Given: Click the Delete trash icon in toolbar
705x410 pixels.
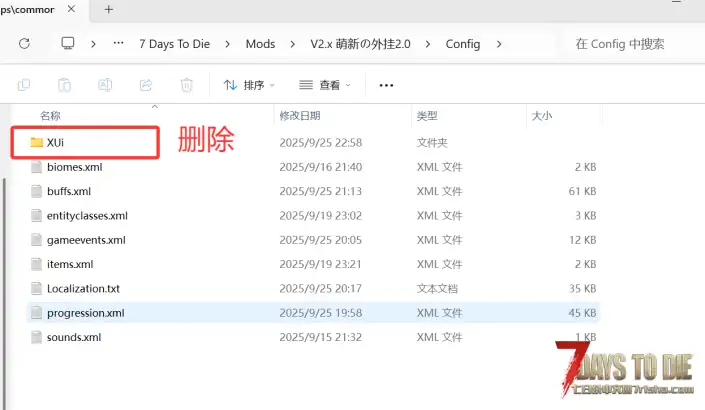Looking at the screenshot, I should [x=187, y=85].
